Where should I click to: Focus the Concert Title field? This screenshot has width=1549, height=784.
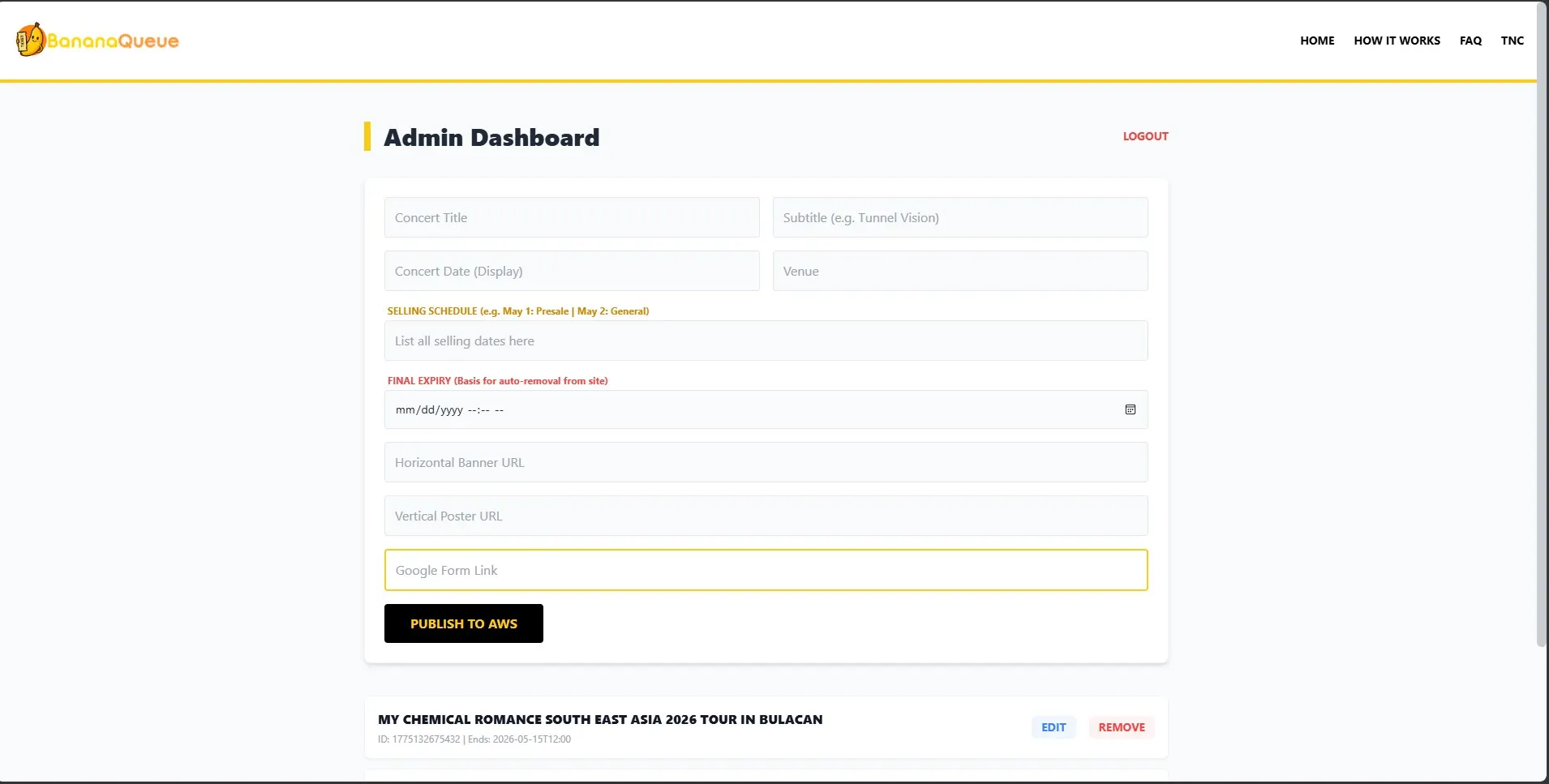click(x=572, y=217)
